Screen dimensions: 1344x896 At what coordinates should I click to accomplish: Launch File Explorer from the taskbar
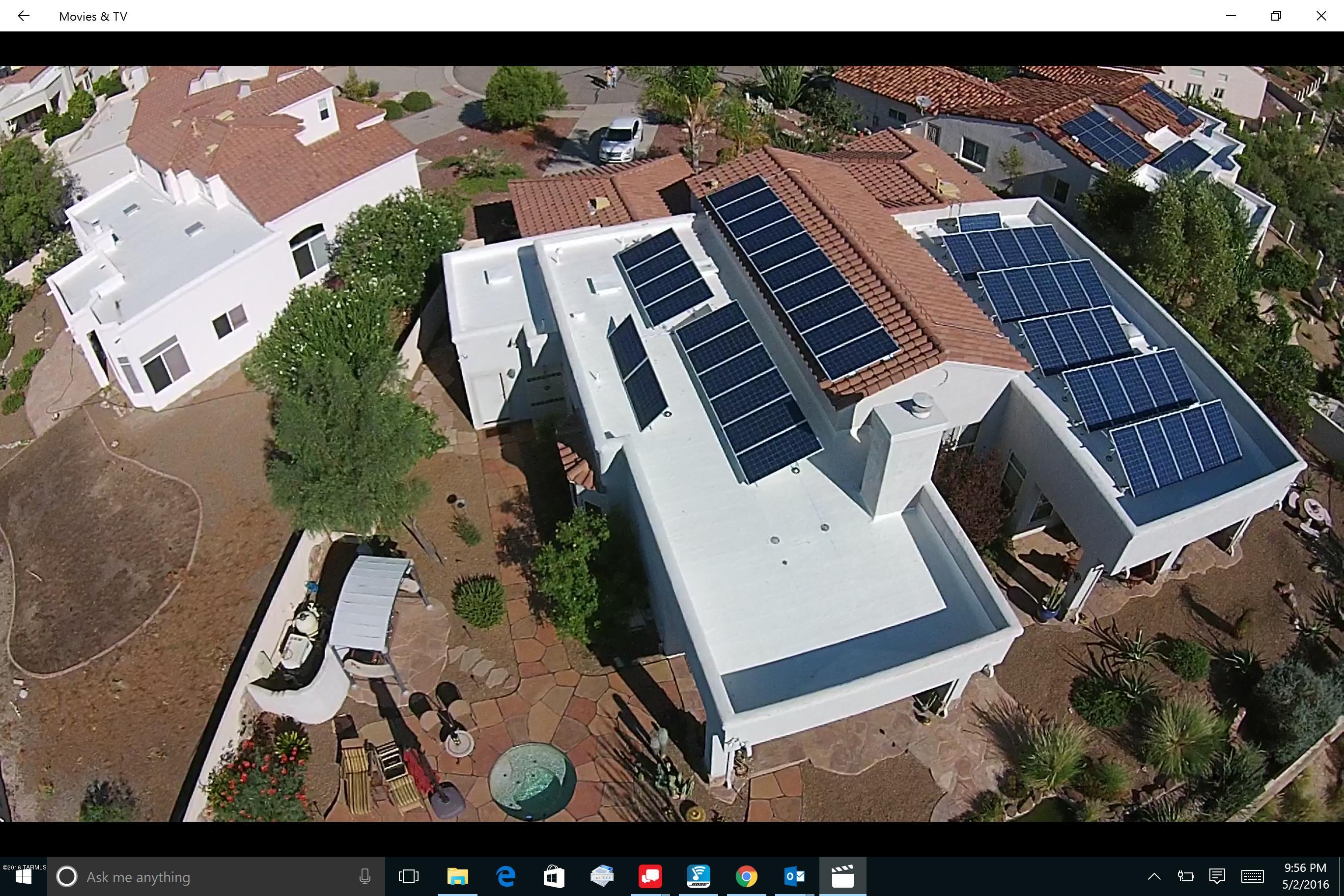click(x=457, y=876)
